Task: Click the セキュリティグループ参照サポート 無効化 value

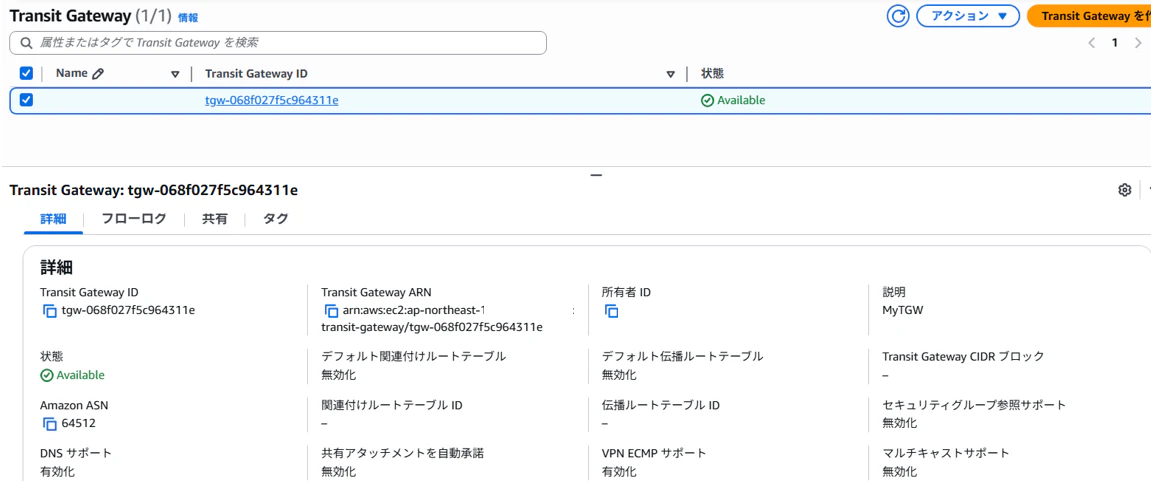Action: pos(899,423)
